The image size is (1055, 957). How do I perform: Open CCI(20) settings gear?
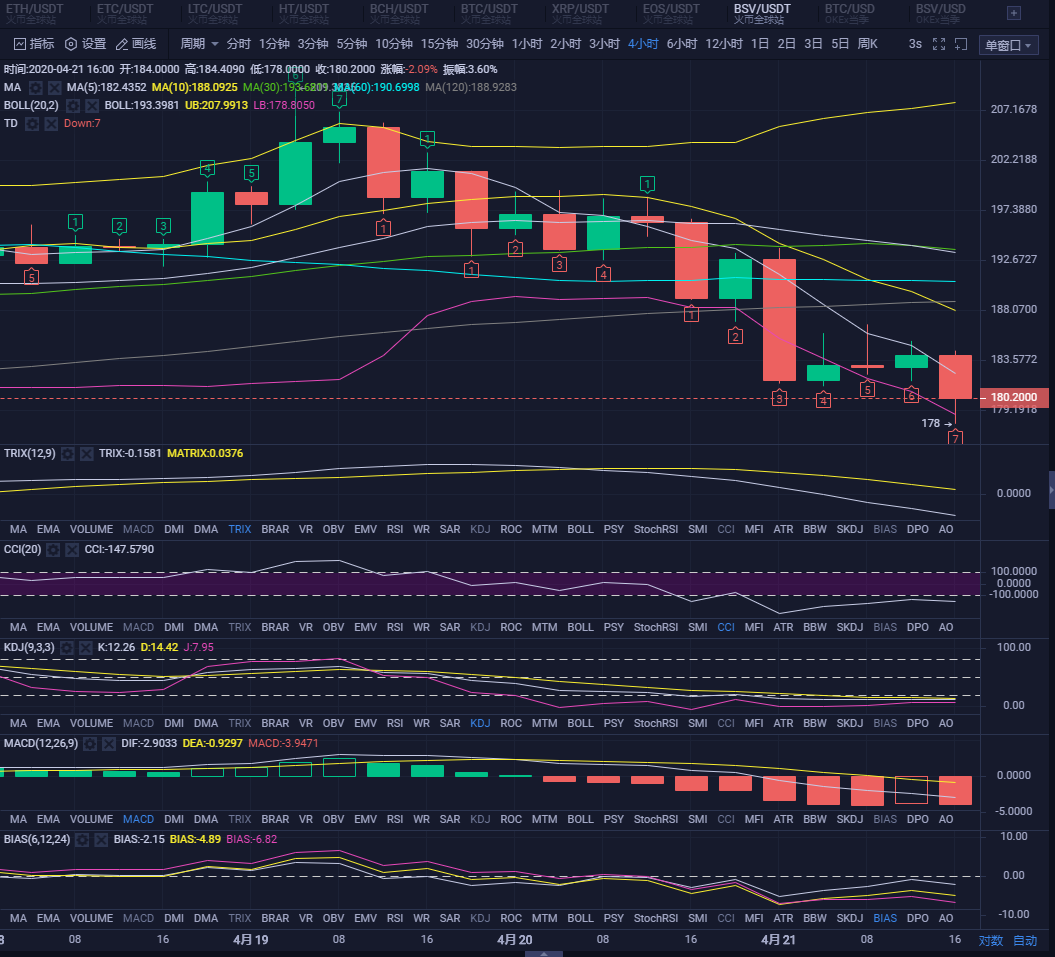53,550
